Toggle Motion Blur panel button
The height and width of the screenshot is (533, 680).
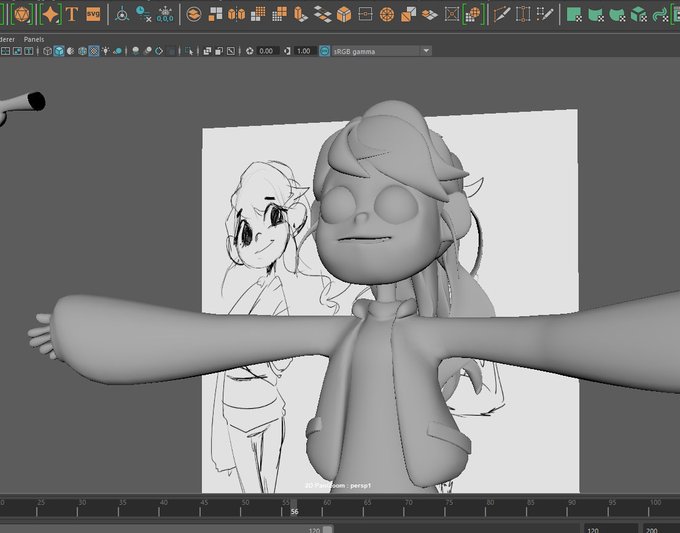tap(147, 51)
